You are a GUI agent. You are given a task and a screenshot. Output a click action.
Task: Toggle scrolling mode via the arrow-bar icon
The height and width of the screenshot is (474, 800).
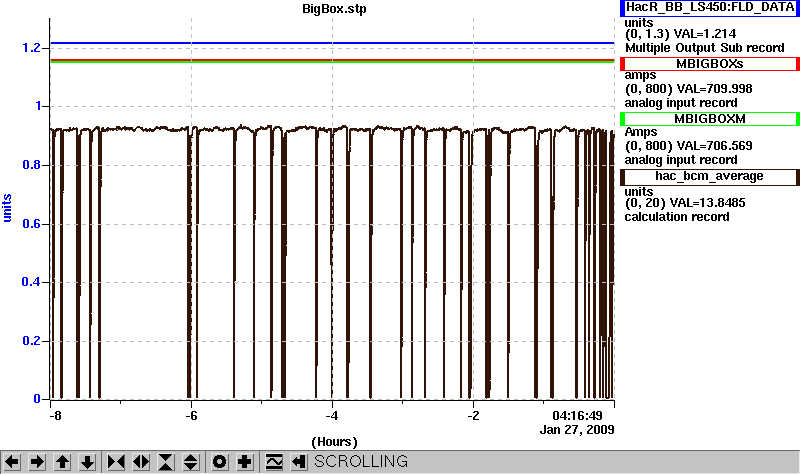pos(299,462)
